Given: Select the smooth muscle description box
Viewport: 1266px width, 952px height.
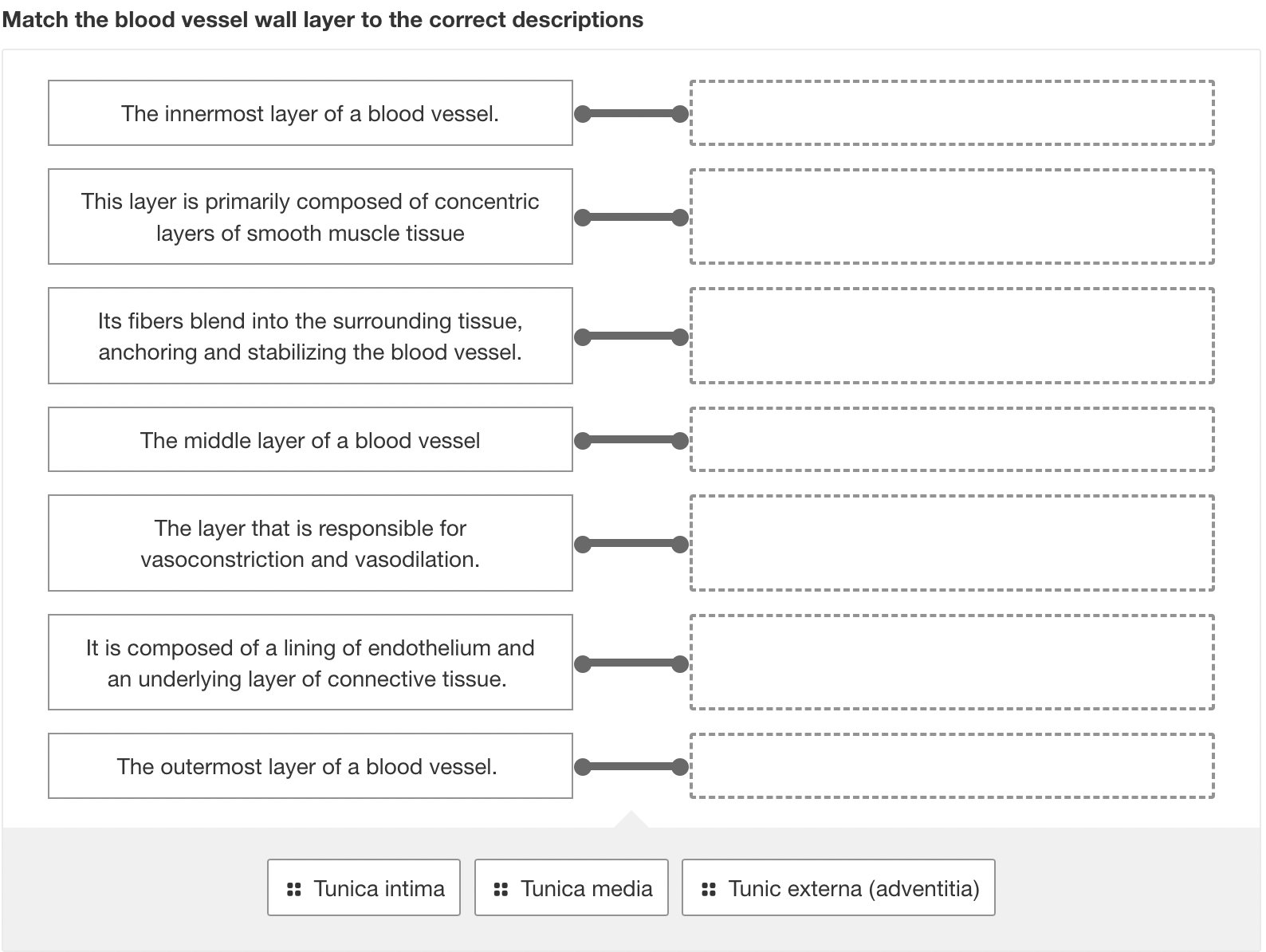Looking at the screenshot, I should [310, 216].
